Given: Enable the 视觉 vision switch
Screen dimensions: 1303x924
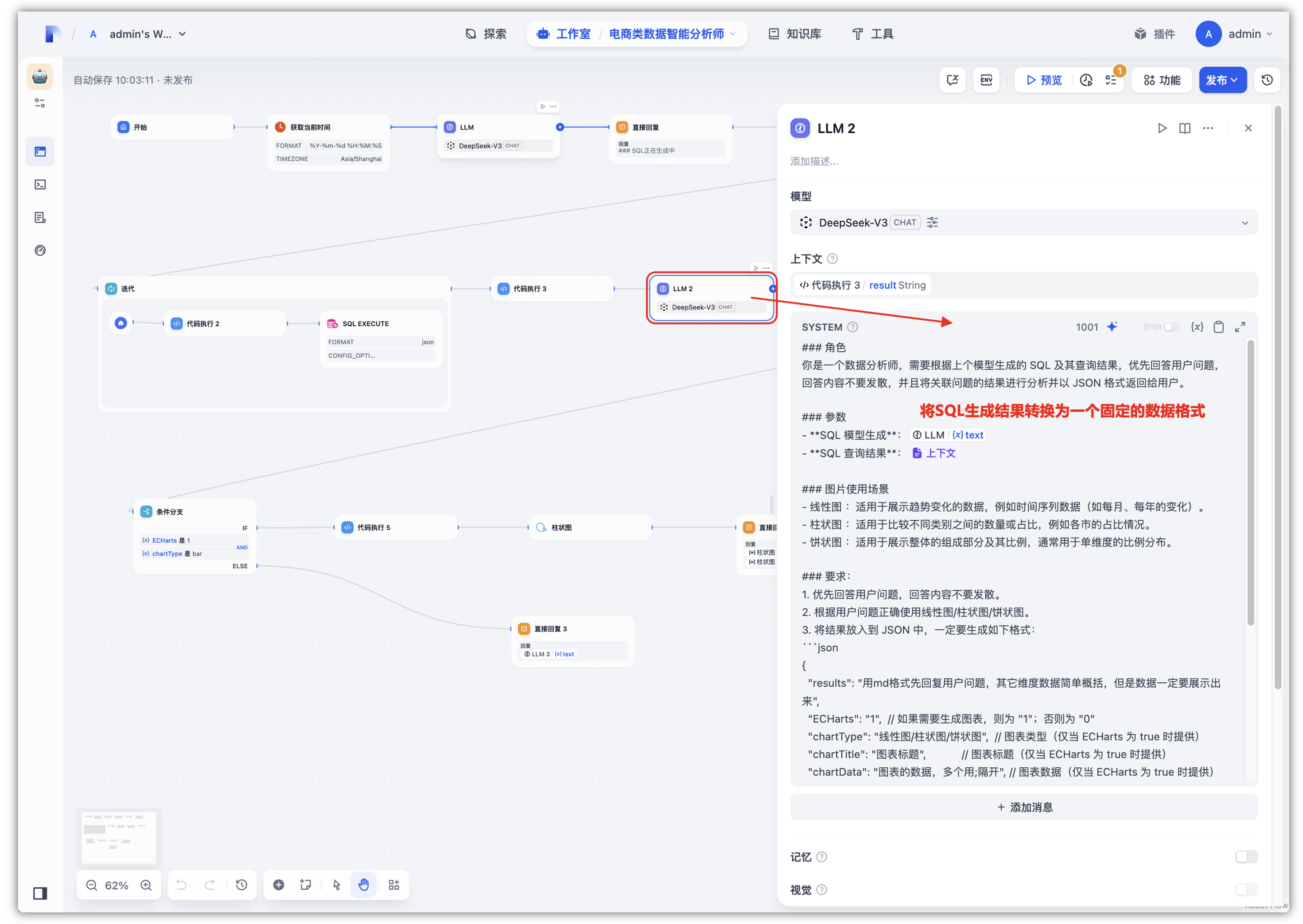Looking at the screenshot, I should click(1246, 890).
